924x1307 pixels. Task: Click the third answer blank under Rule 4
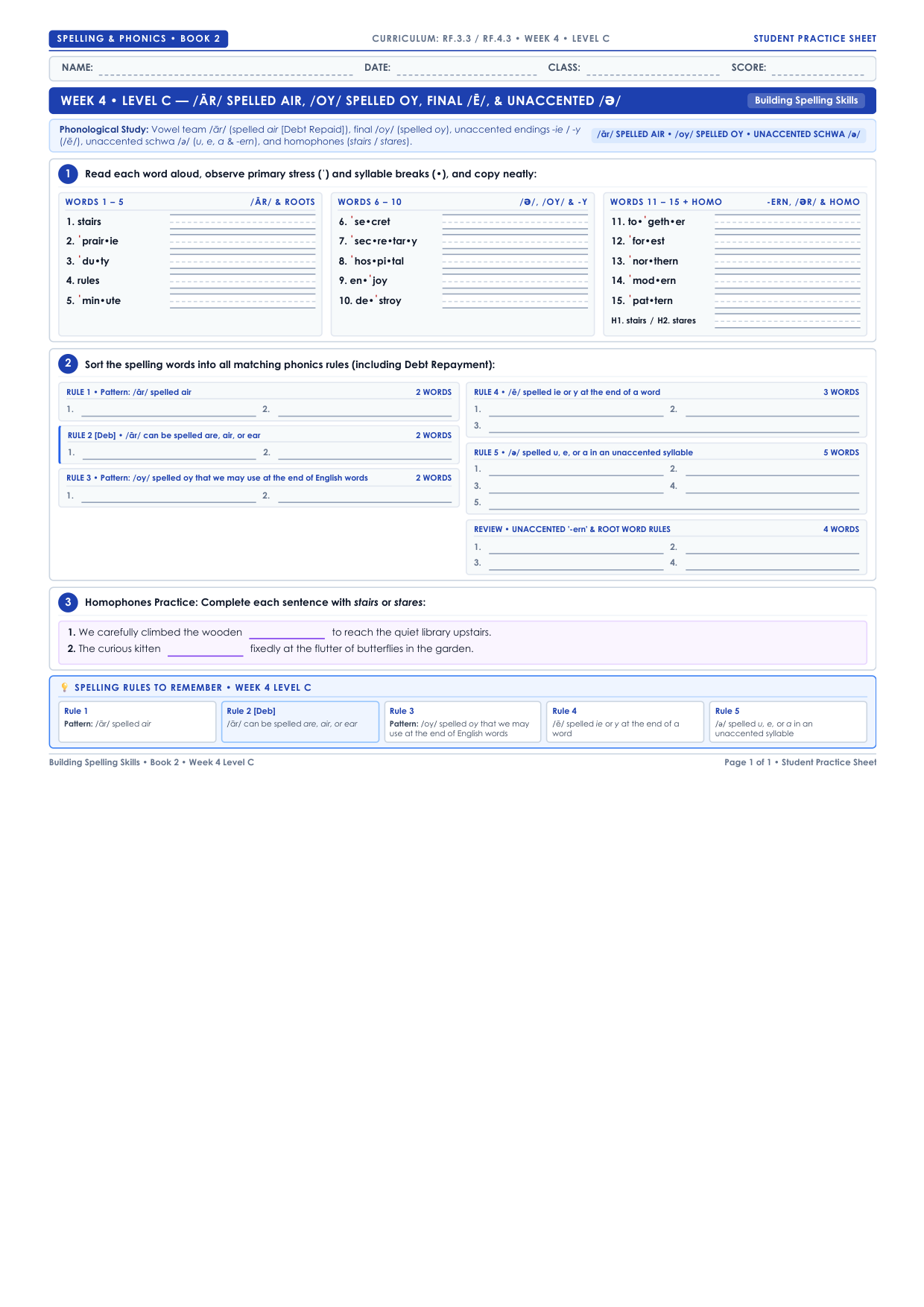pos(674,426)
